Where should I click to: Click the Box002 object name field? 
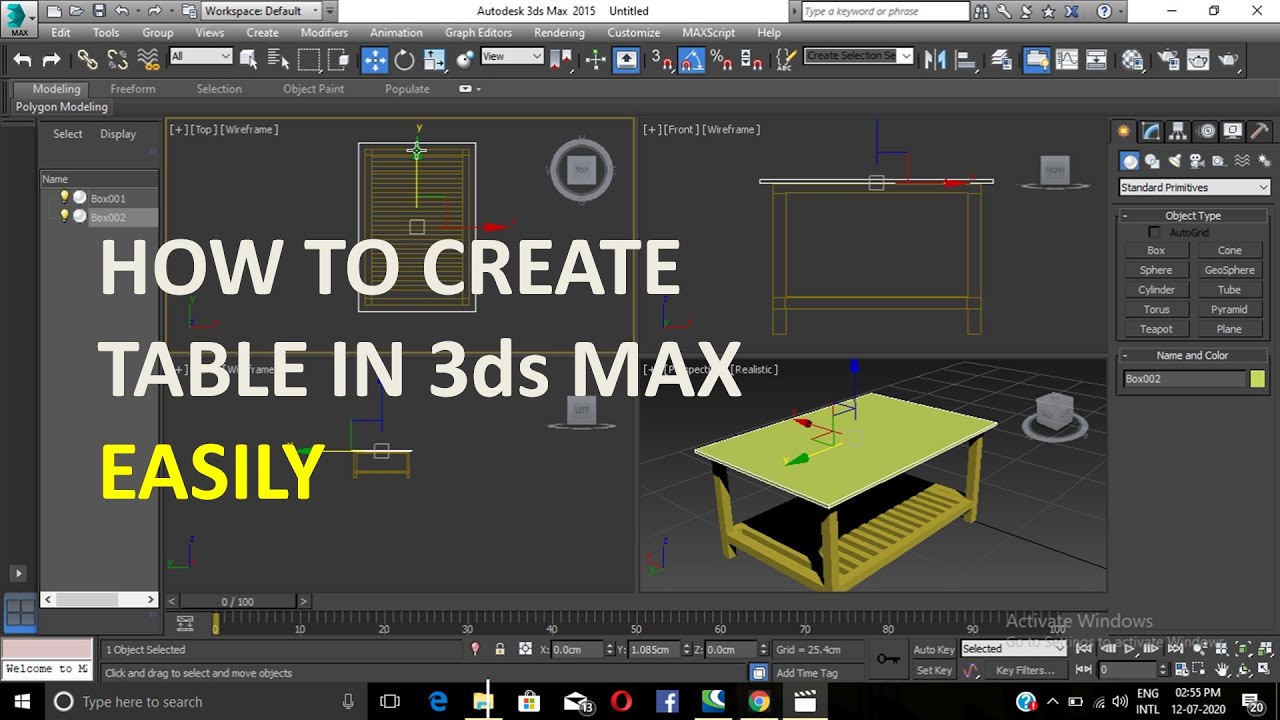[x=1184, y=379]
